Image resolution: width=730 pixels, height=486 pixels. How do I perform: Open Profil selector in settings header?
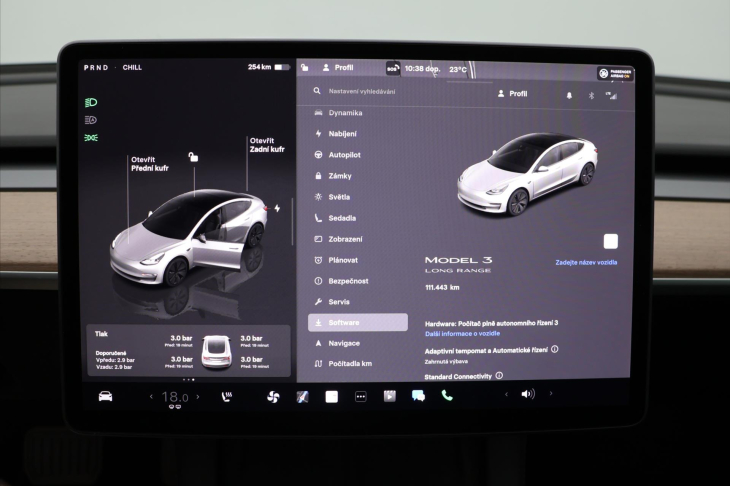tap(513, 94)
